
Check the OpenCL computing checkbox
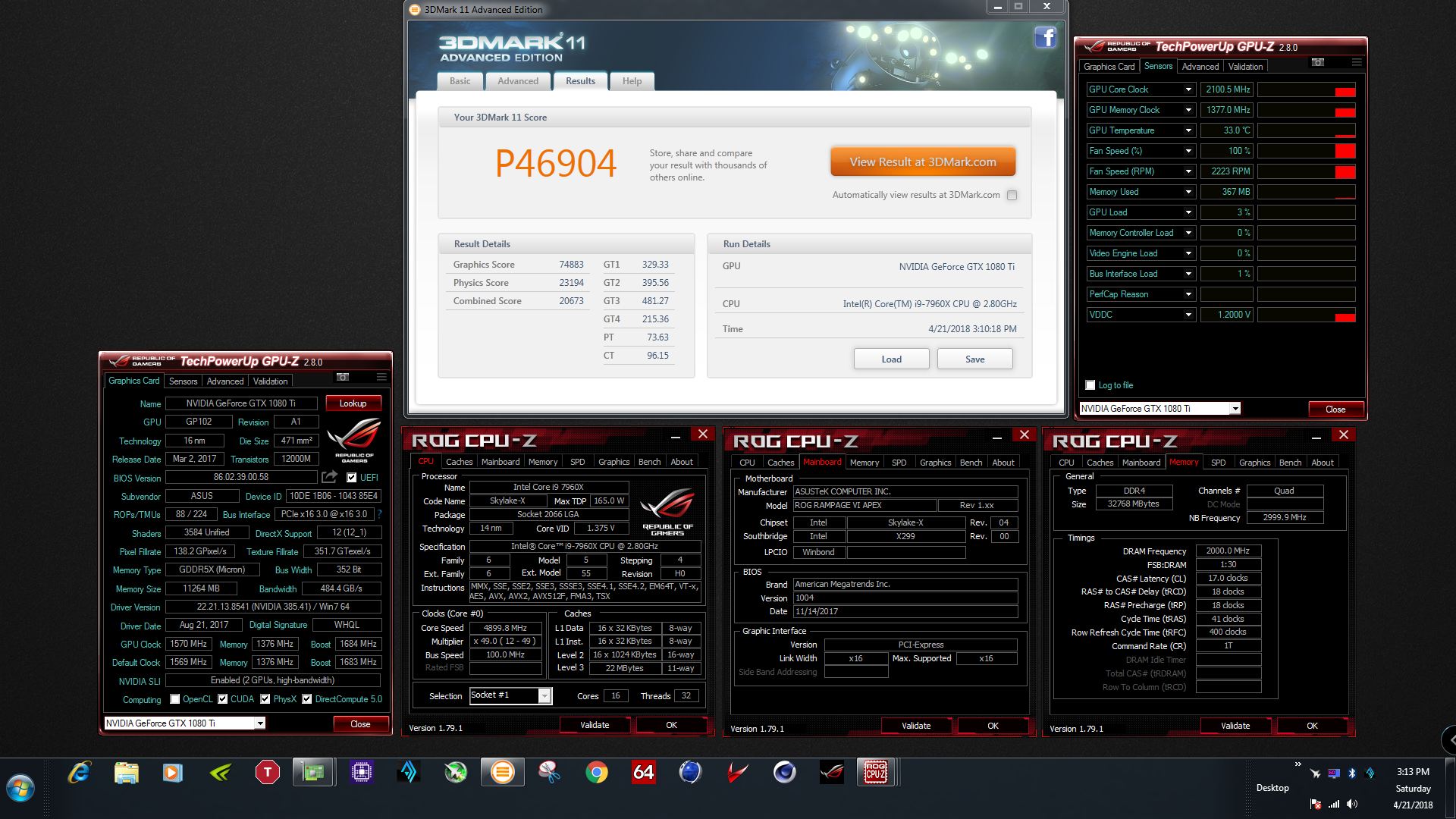[175, 699]
